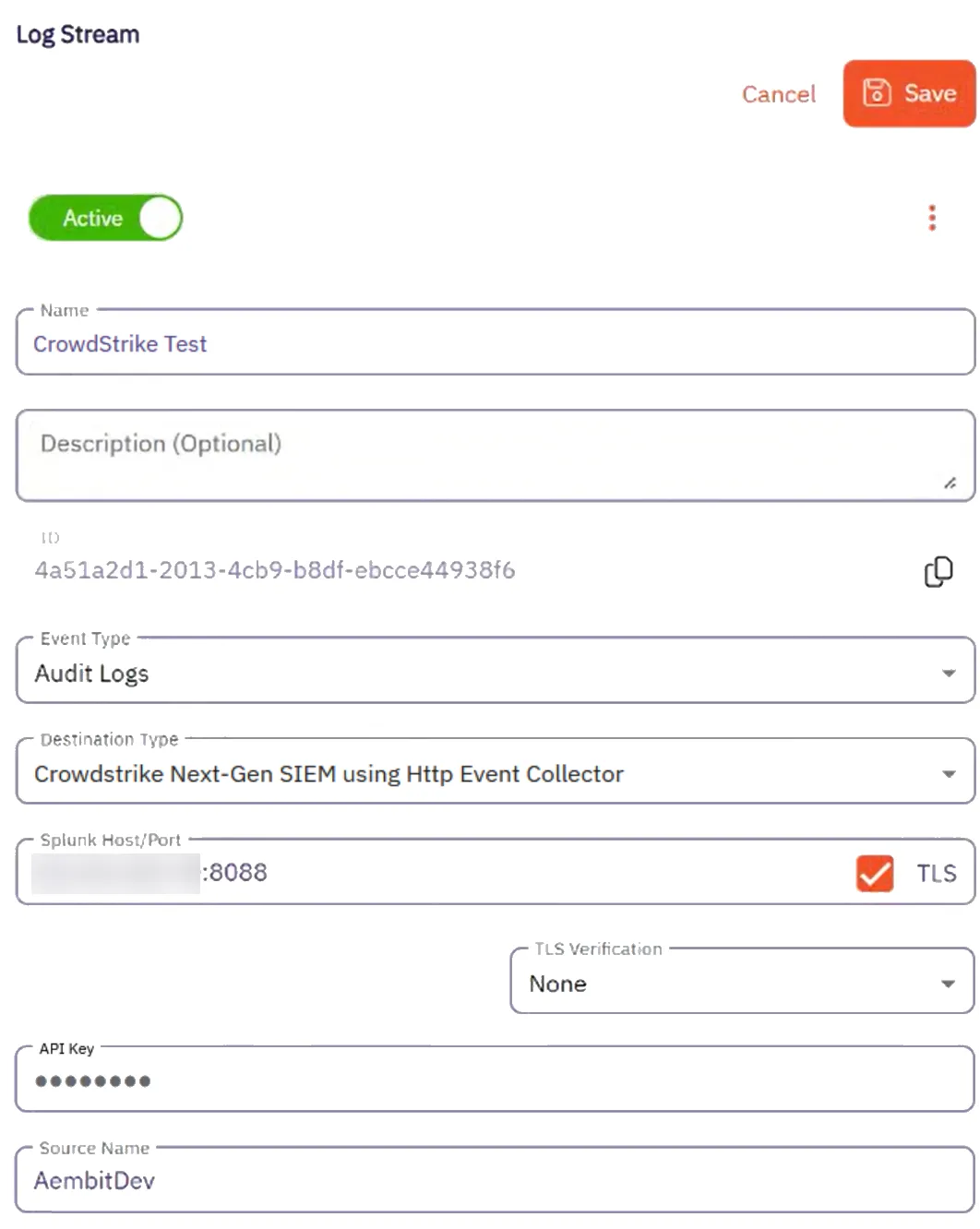The height and width of the screenshot is (1229, 980).
Task: Uncheck the TLS checkbox
Action: [874, 873]
